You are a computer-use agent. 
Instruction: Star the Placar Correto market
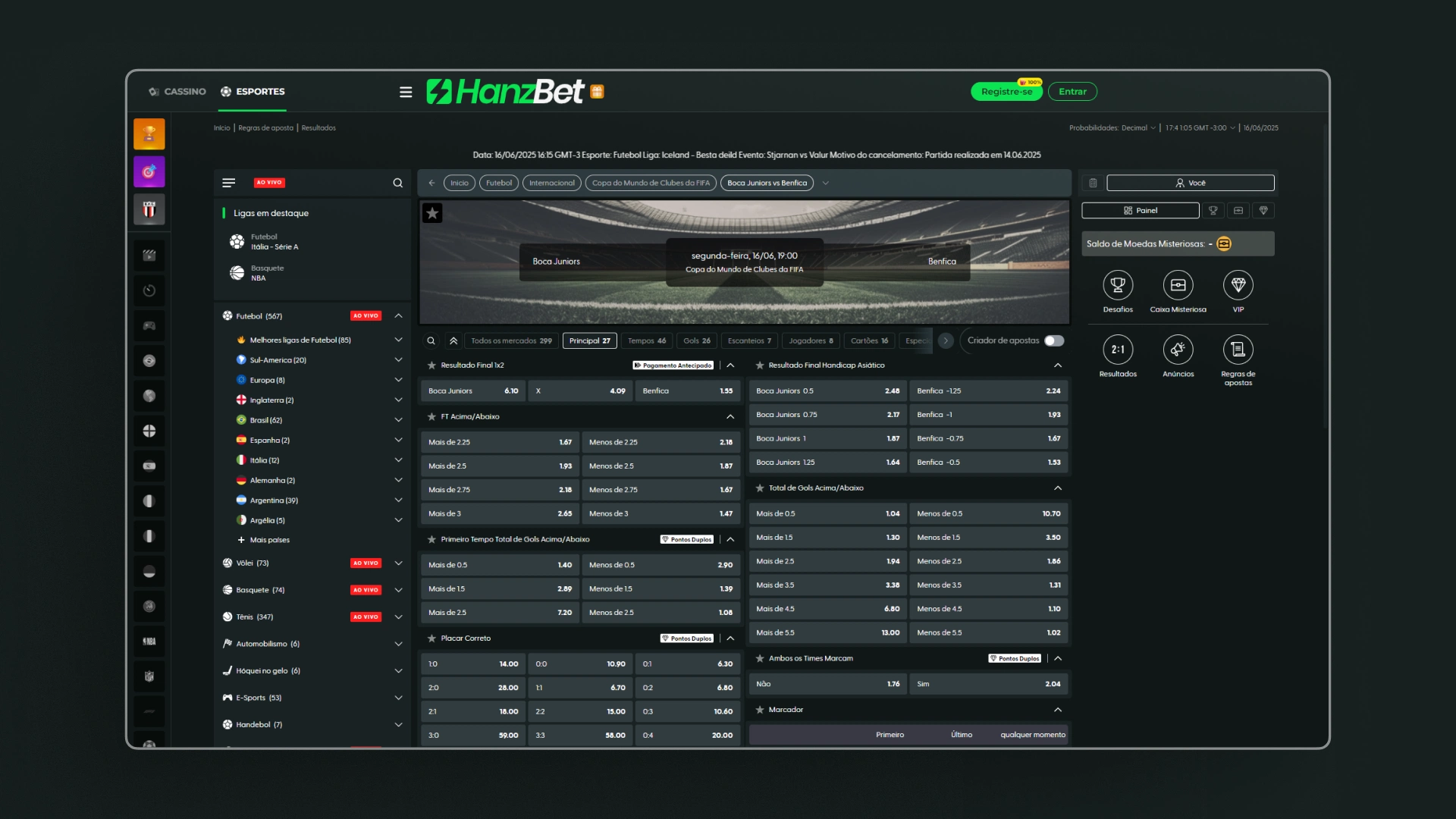click(x=431, y=639)
